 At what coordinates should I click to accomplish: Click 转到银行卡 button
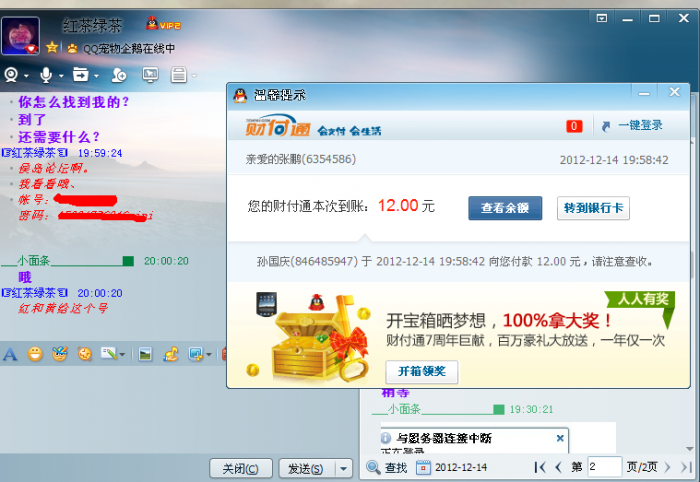coord(593,208)
